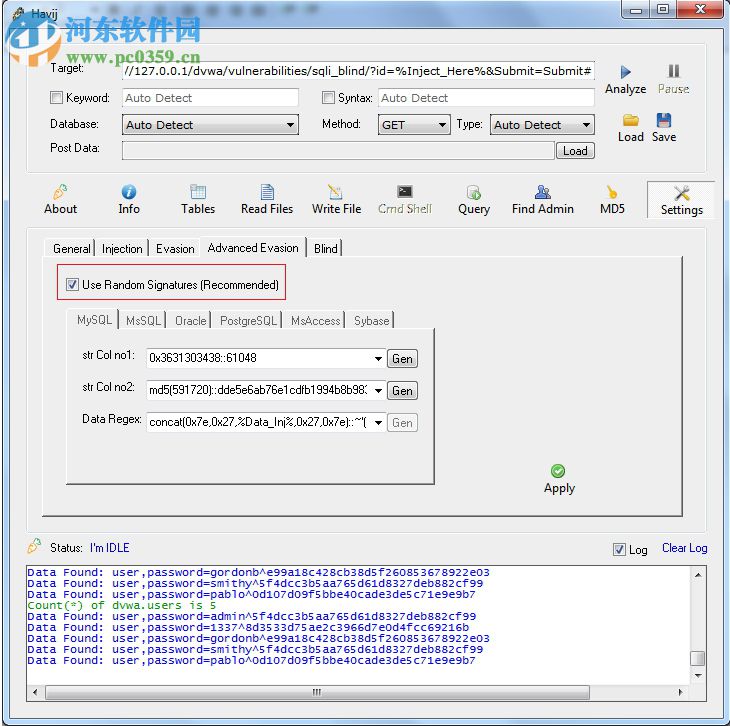Screen dimensions: 730x726
Task: Select the Sybase database tab
Action: pos(371,321)
